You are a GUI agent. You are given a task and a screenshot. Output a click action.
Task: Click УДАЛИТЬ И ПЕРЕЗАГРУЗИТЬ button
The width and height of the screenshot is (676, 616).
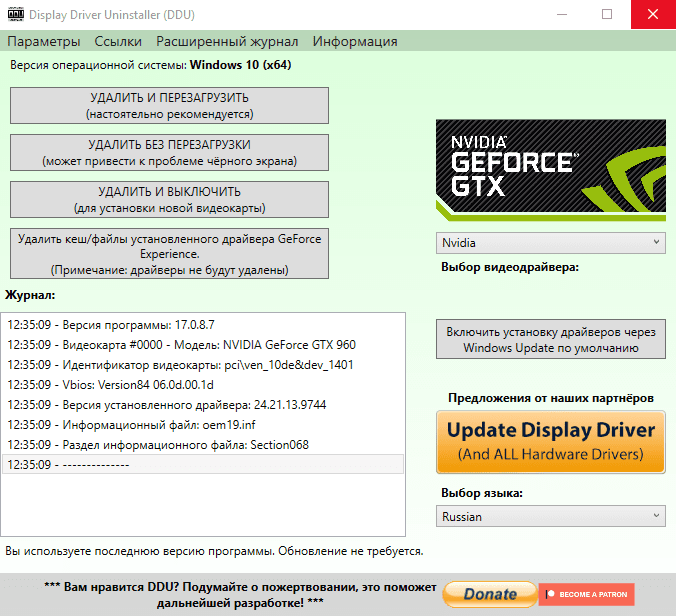point(169,106)
